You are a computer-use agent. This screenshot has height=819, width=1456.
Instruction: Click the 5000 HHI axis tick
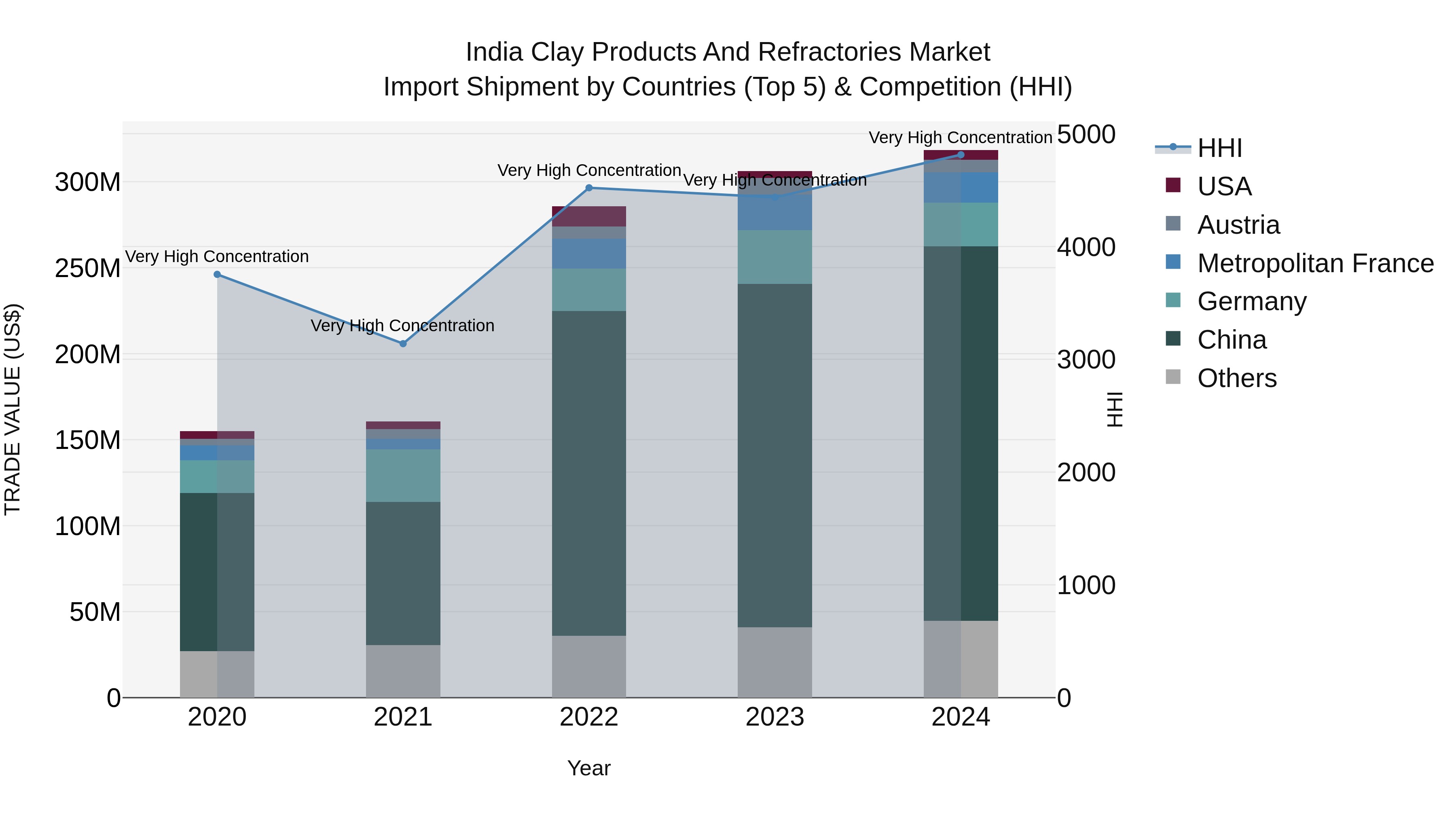click(1086, 135)
